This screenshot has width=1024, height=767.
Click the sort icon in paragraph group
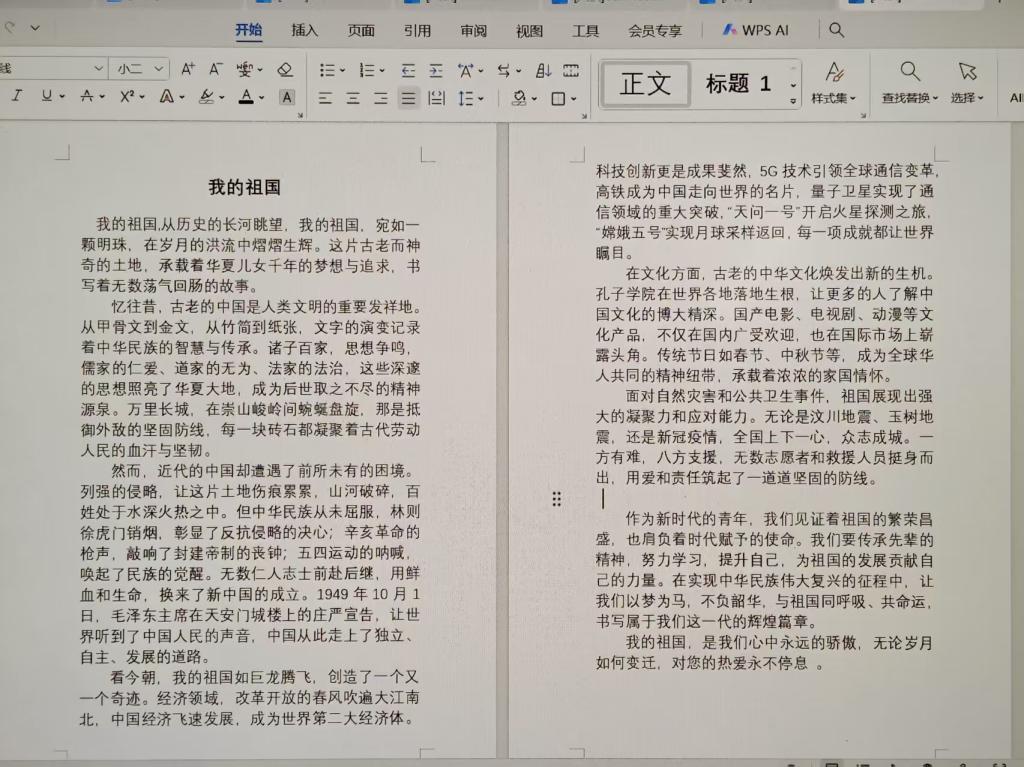[x=544, y=70]
